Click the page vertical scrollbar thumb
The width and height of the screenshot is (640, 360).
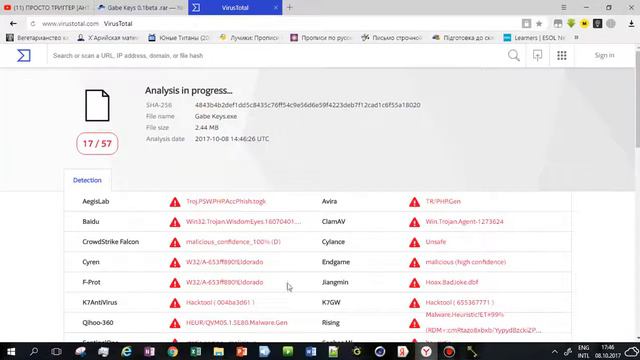tap(637, 98)
